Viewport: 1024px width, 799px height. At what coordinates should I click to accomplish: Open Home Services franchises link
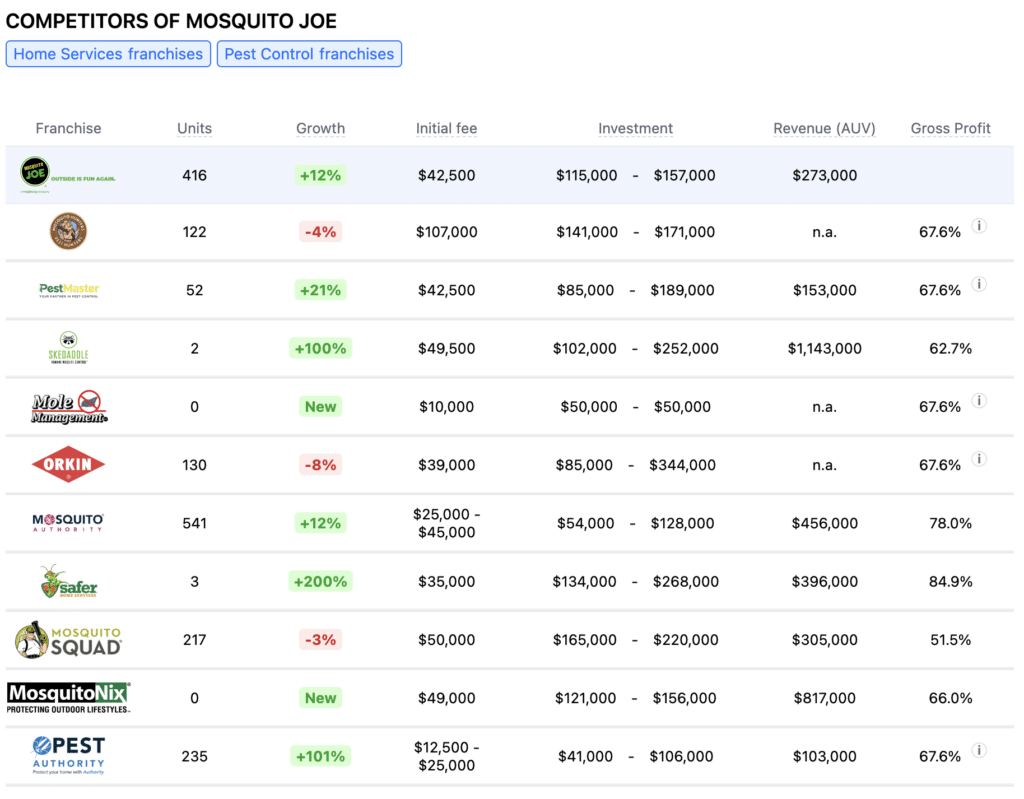pyautogui.click(x=108, y=54)
